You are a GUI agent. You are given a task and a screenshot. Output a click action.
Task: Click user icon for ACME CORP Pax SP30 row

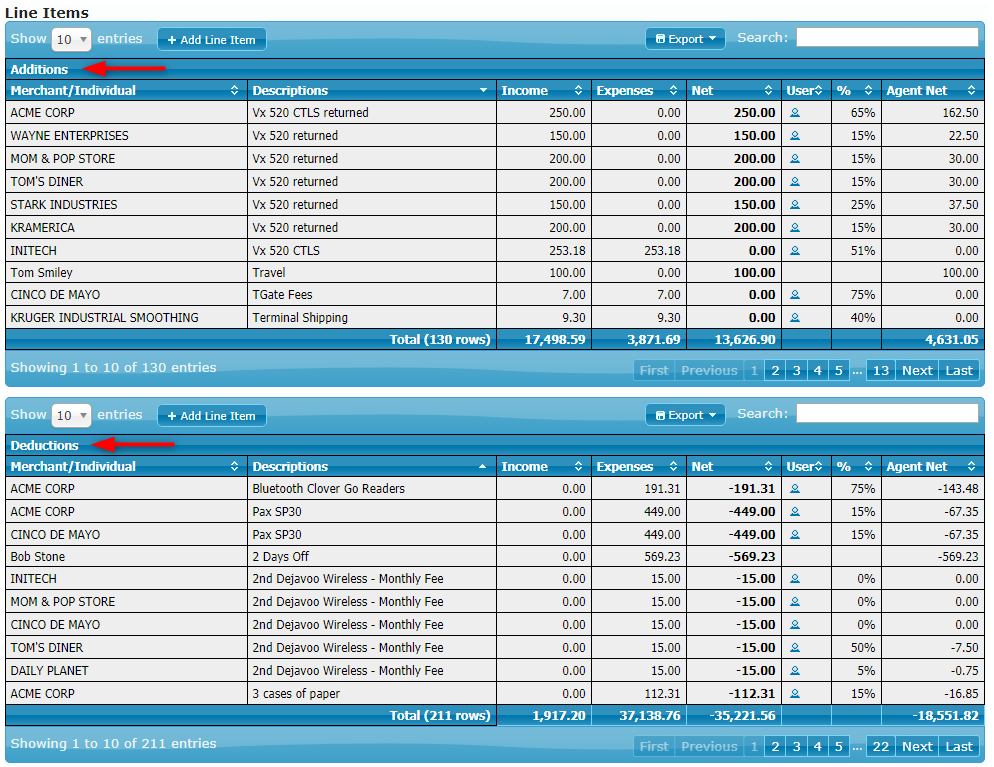[795, 512]
